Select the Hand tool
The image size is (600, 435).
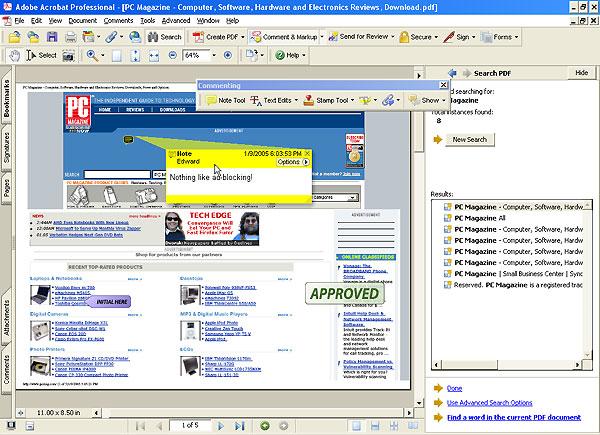[x=15, y=55]
